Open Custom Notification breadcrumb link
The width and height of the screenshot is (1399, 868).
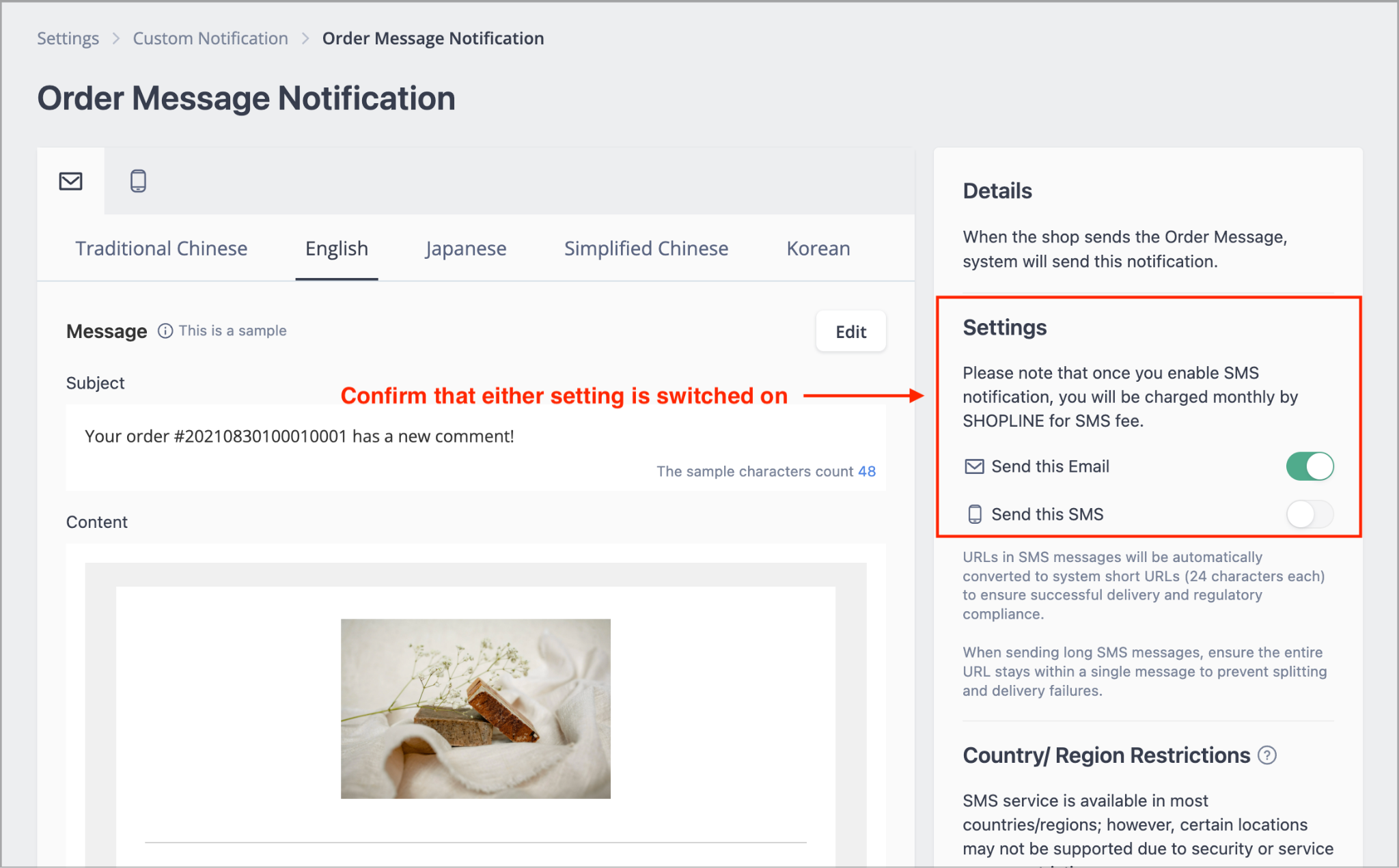210,38
